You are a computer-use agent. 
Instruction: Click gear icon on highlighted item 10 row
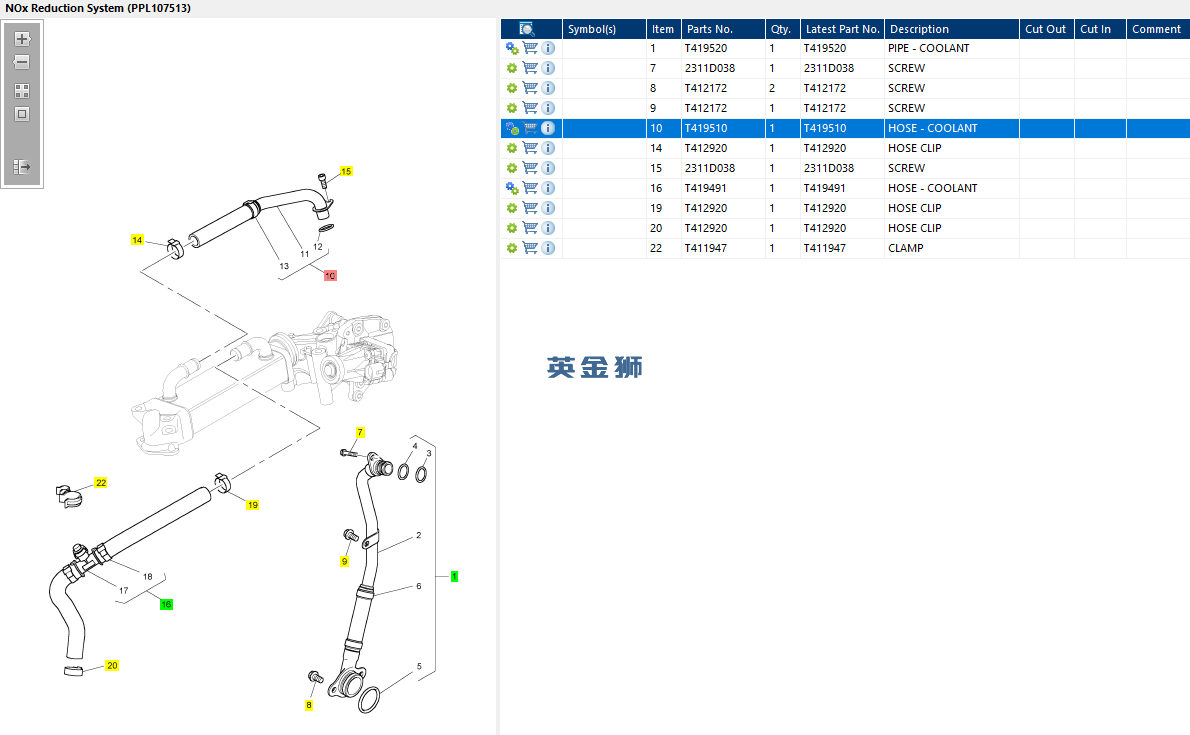tap(512, 128)
